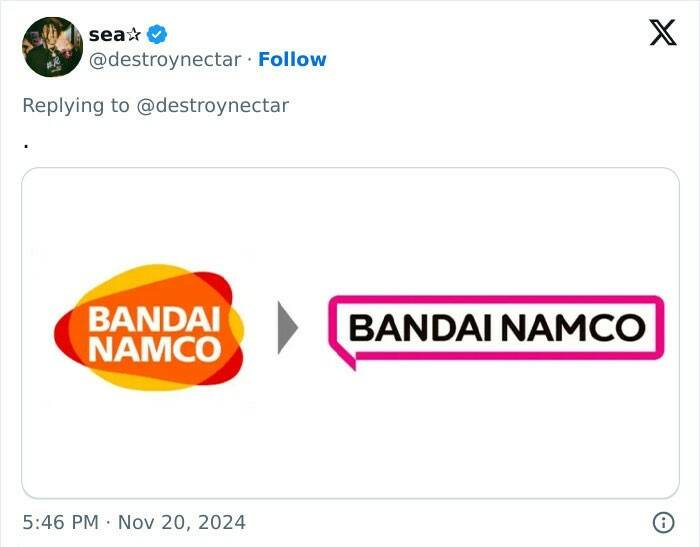Click the "Replying to" text

[76, 105]
